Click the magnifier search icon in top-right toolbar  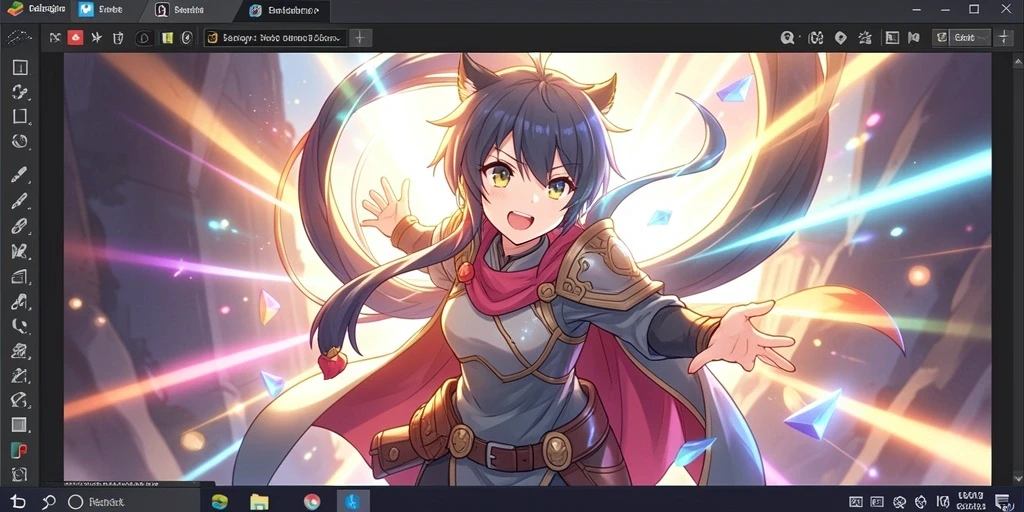(x=788, y=38)
